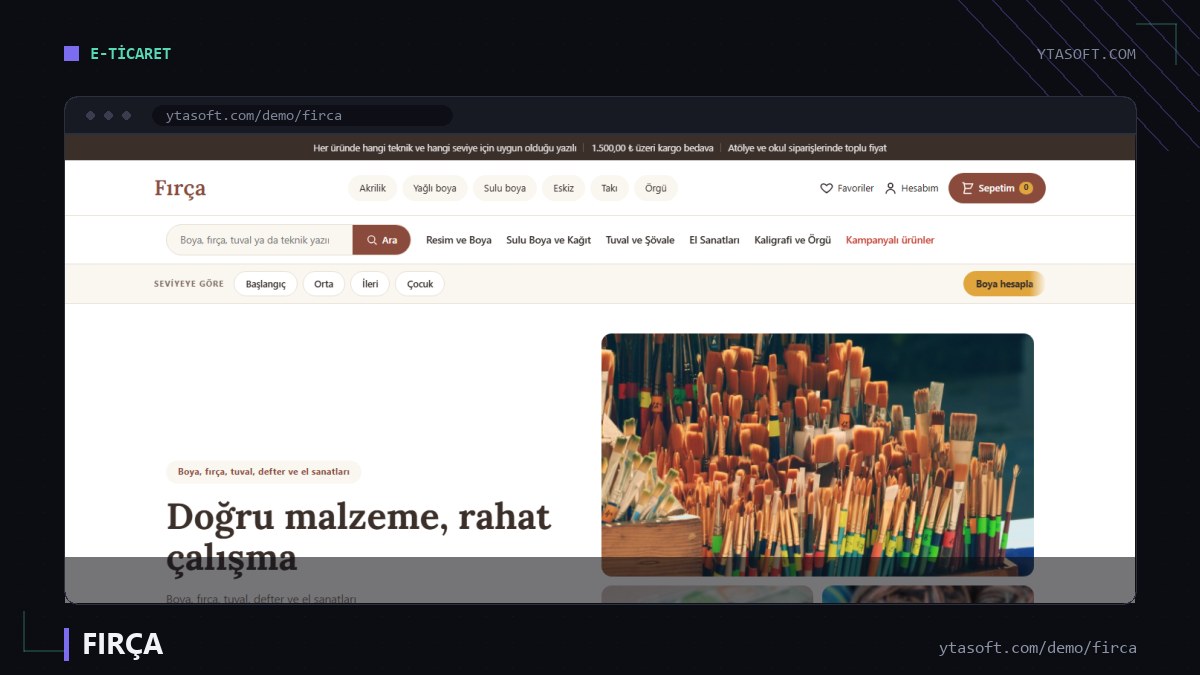Filter by İleri level
This screenshot has width=1200, height=675.
pyautogui.click(x=370, y=284)
